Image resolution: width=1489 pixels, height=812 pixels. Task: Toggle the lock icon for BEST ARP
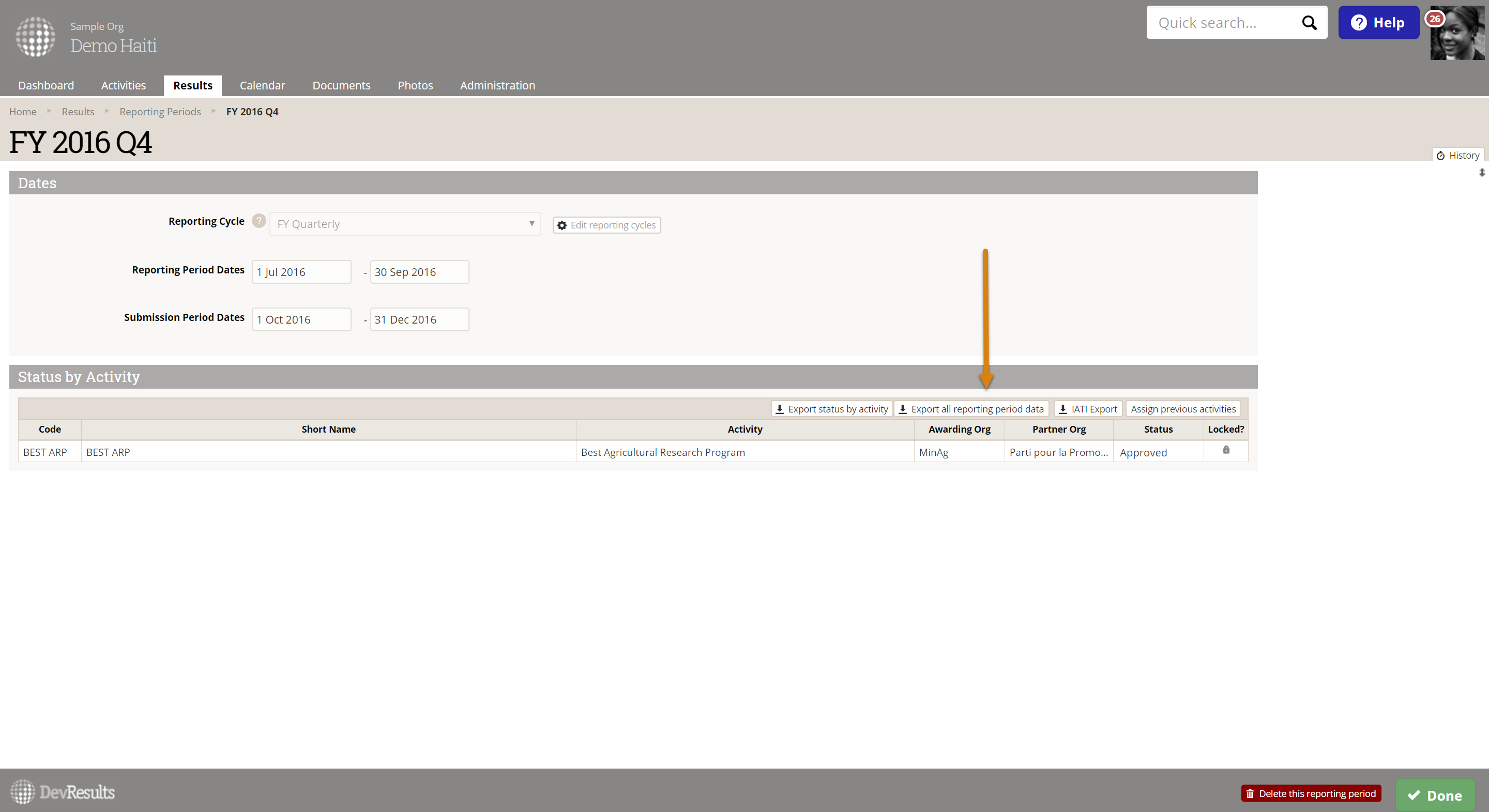pyautogui.click(x=1225, y=450)
